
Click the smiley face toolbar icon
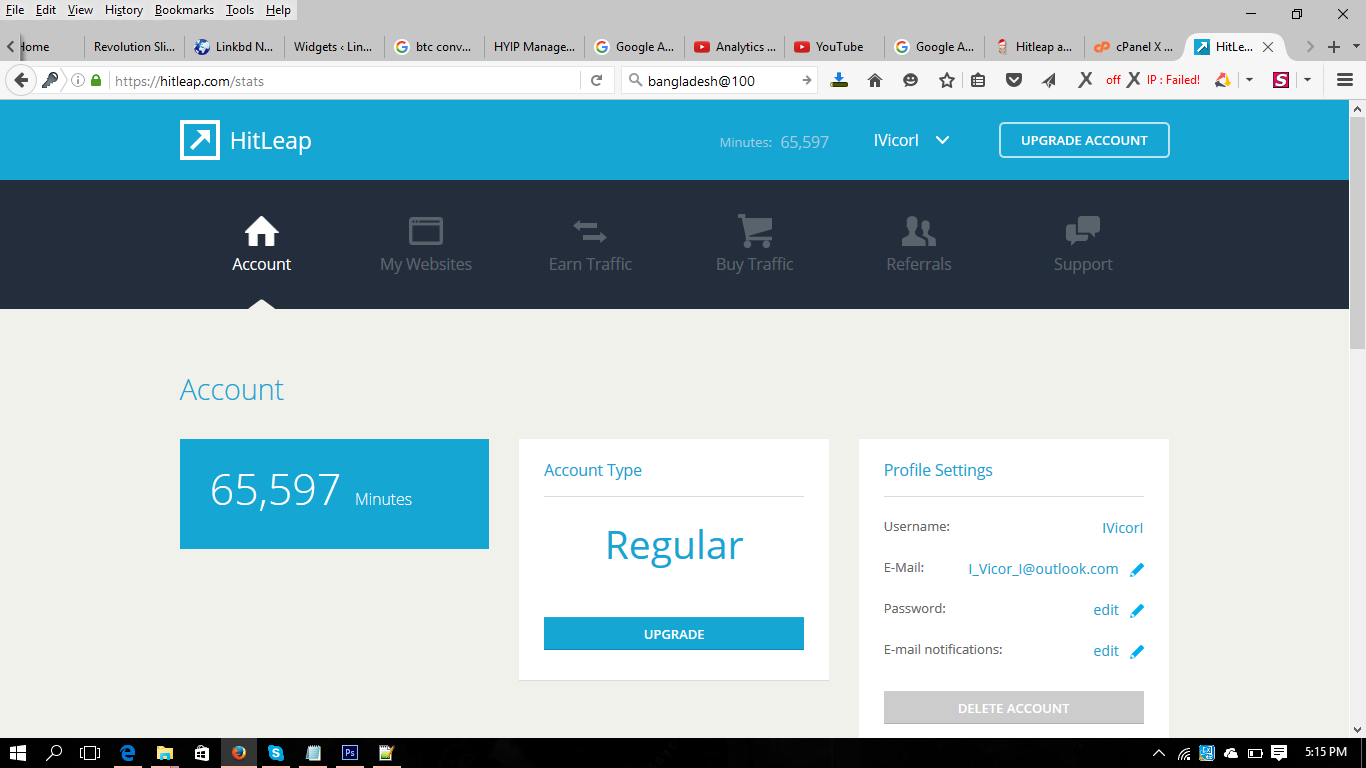point(910,80)
